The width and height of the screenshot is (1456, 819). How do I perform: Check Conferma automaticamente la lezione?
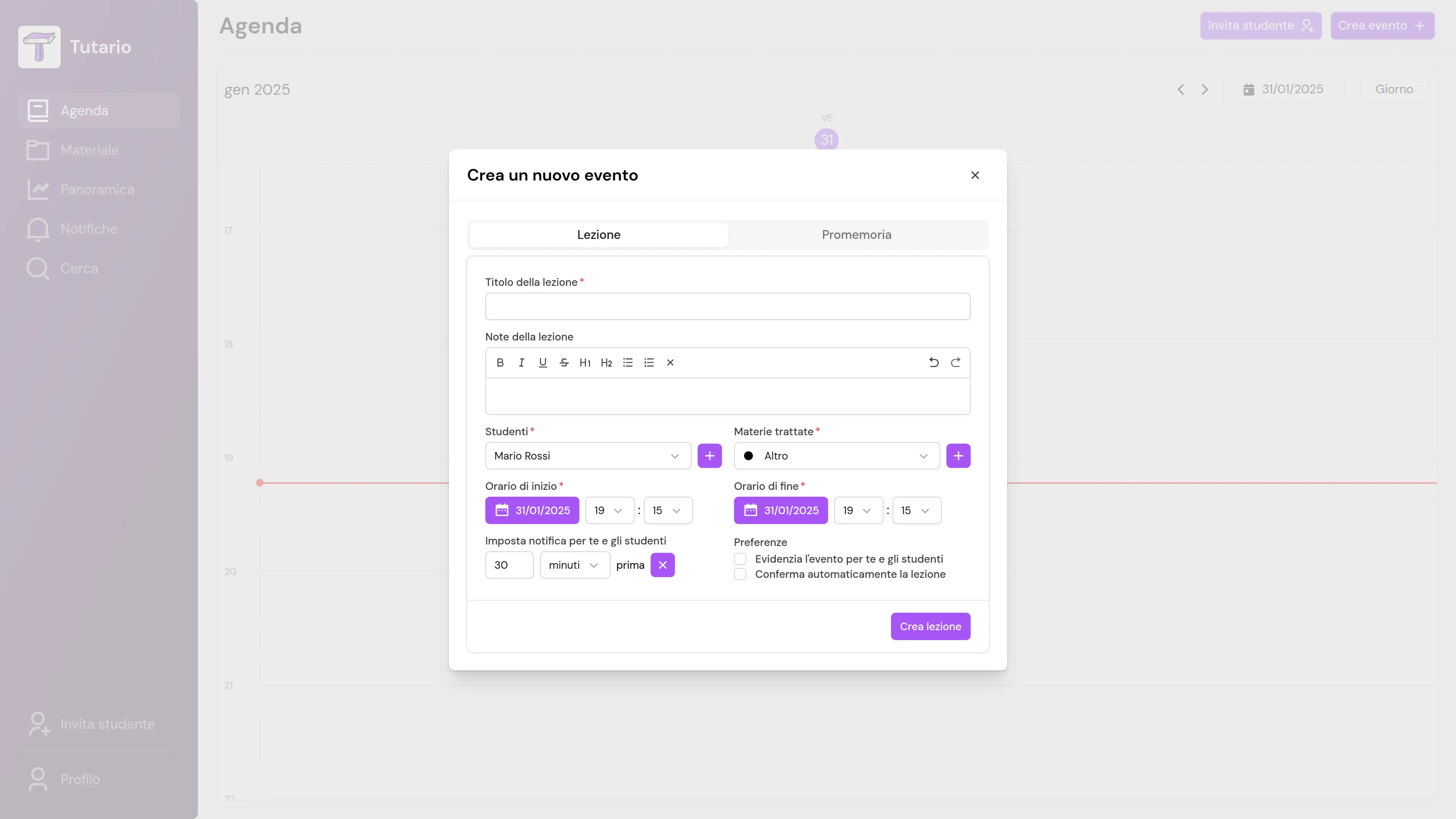coord(740,574)
